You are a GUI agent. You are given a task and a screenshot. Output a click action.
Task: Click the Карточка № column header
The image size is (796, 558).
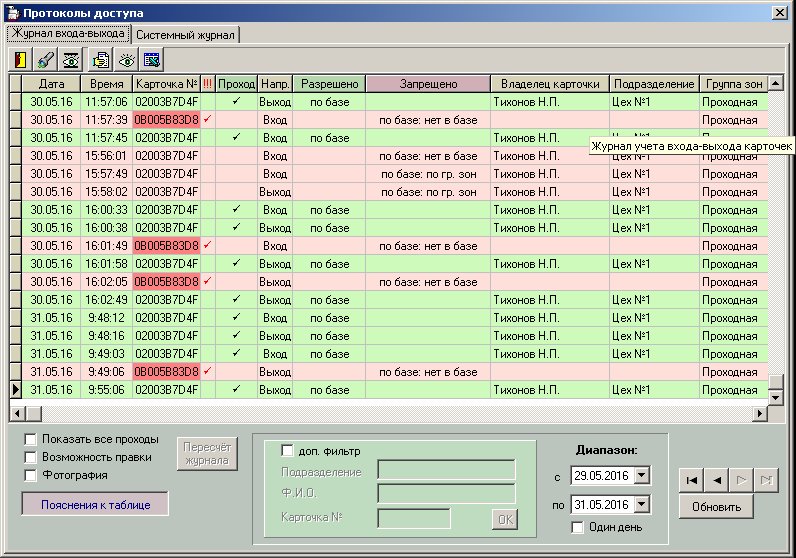point(167,84)
